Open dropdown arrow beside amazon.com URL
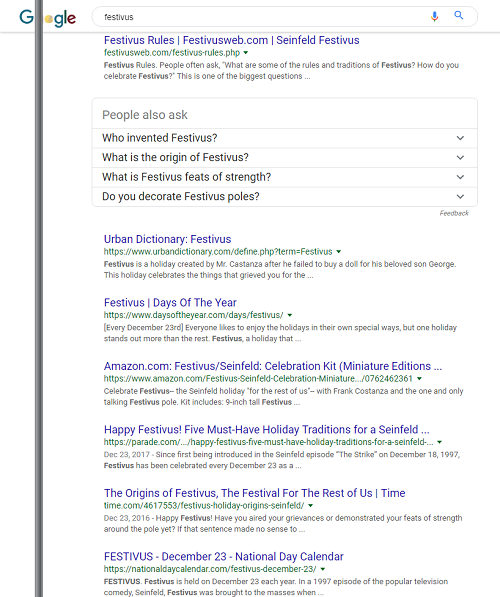 coord(419,379)
